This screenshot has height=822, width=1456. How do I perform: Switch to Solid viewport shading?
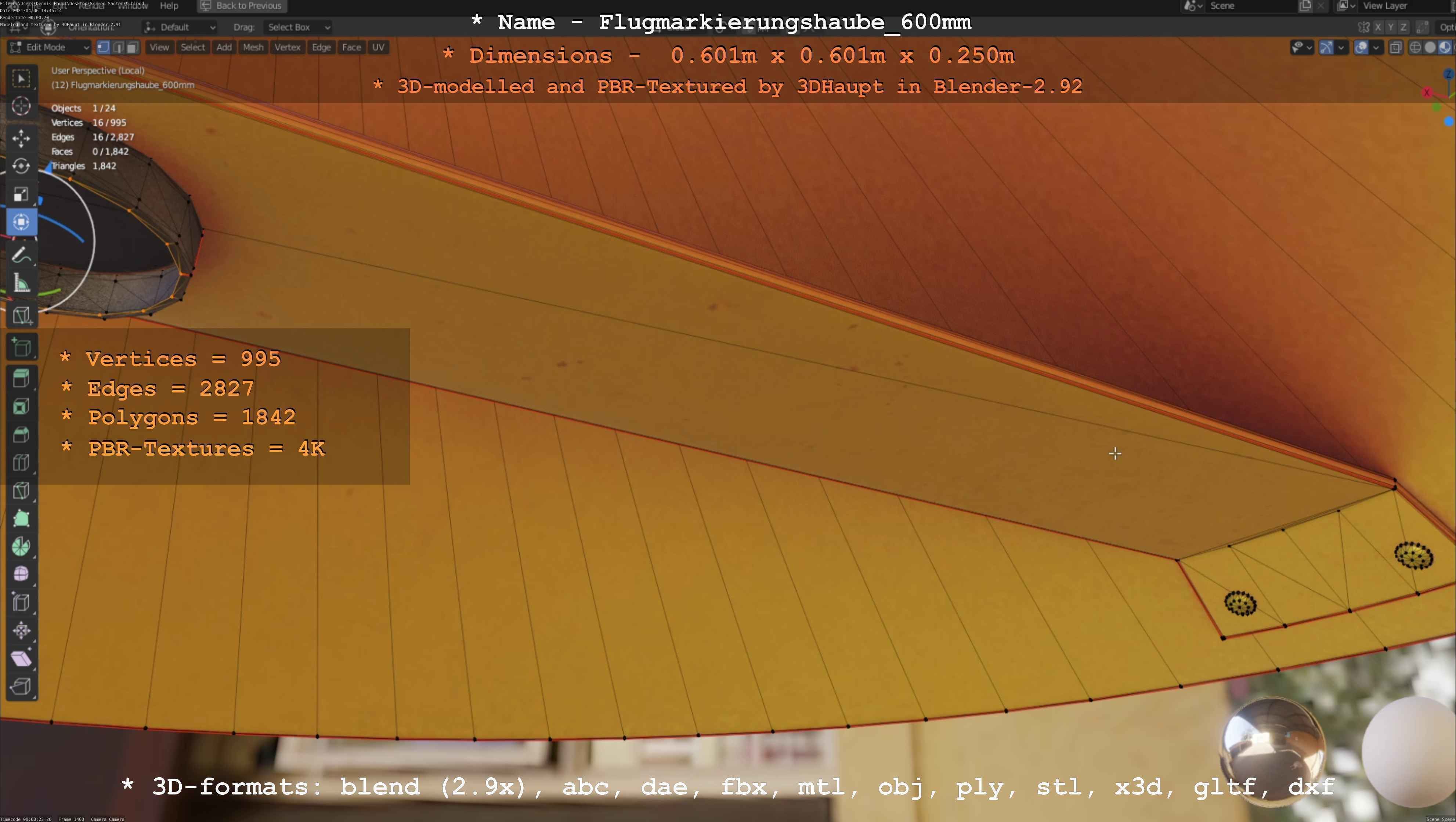click(1431, 47)
